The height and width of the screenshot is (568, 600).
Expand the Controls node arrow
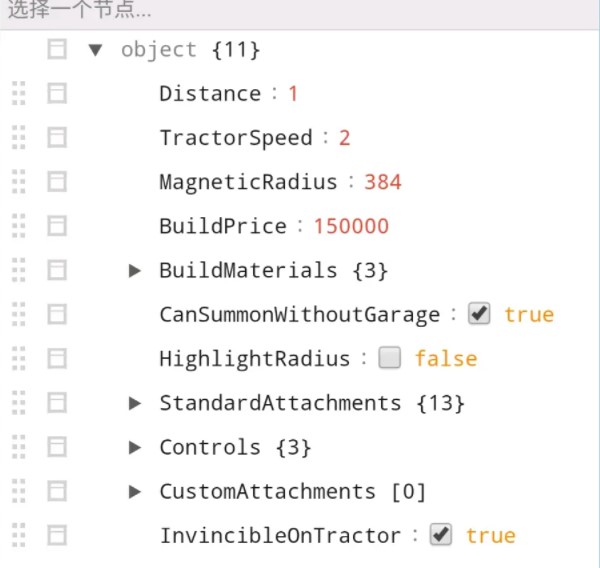tap(136, 447)
